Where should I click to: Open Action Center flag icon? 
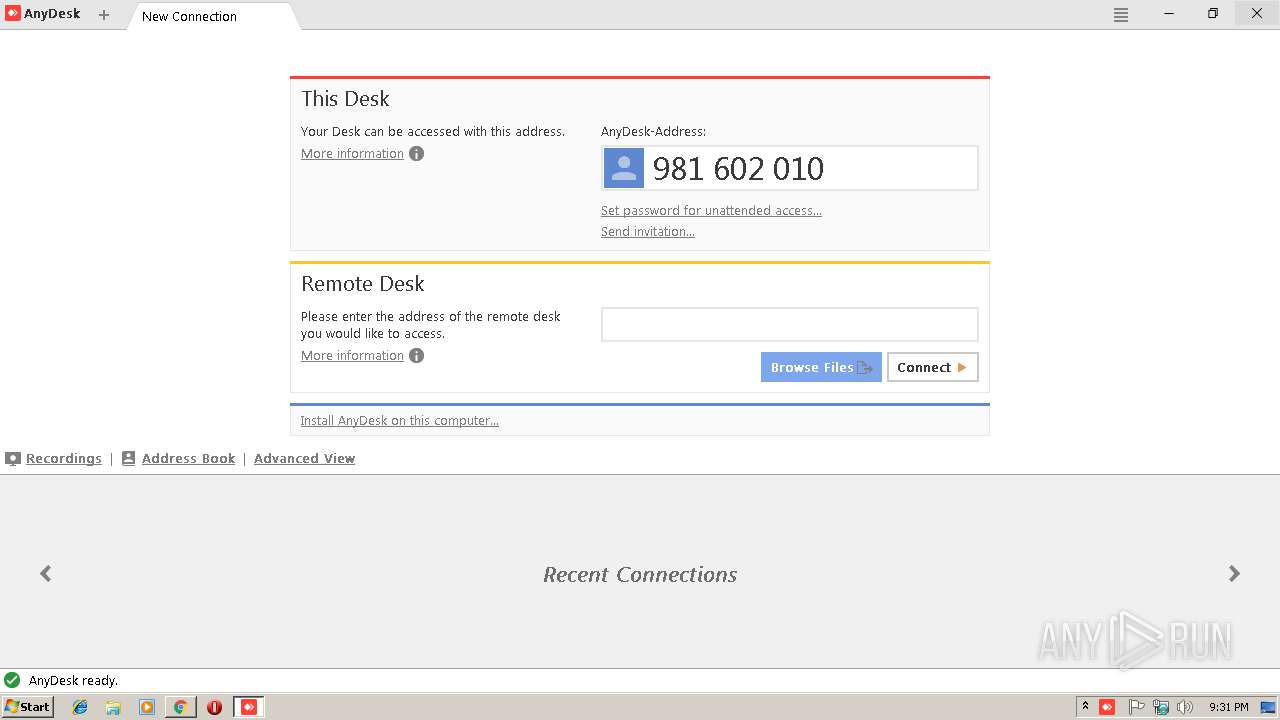pos(1137,707)
